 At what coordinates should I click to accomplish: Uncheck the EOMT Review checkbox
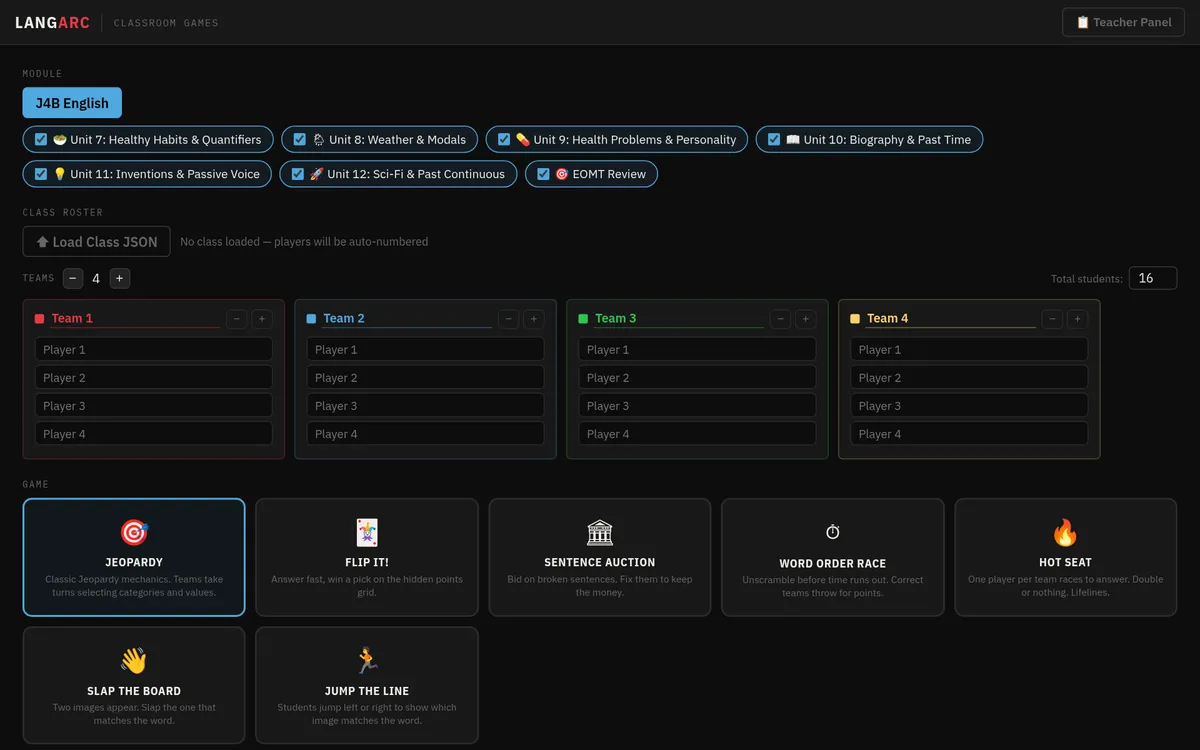(543, 174)
